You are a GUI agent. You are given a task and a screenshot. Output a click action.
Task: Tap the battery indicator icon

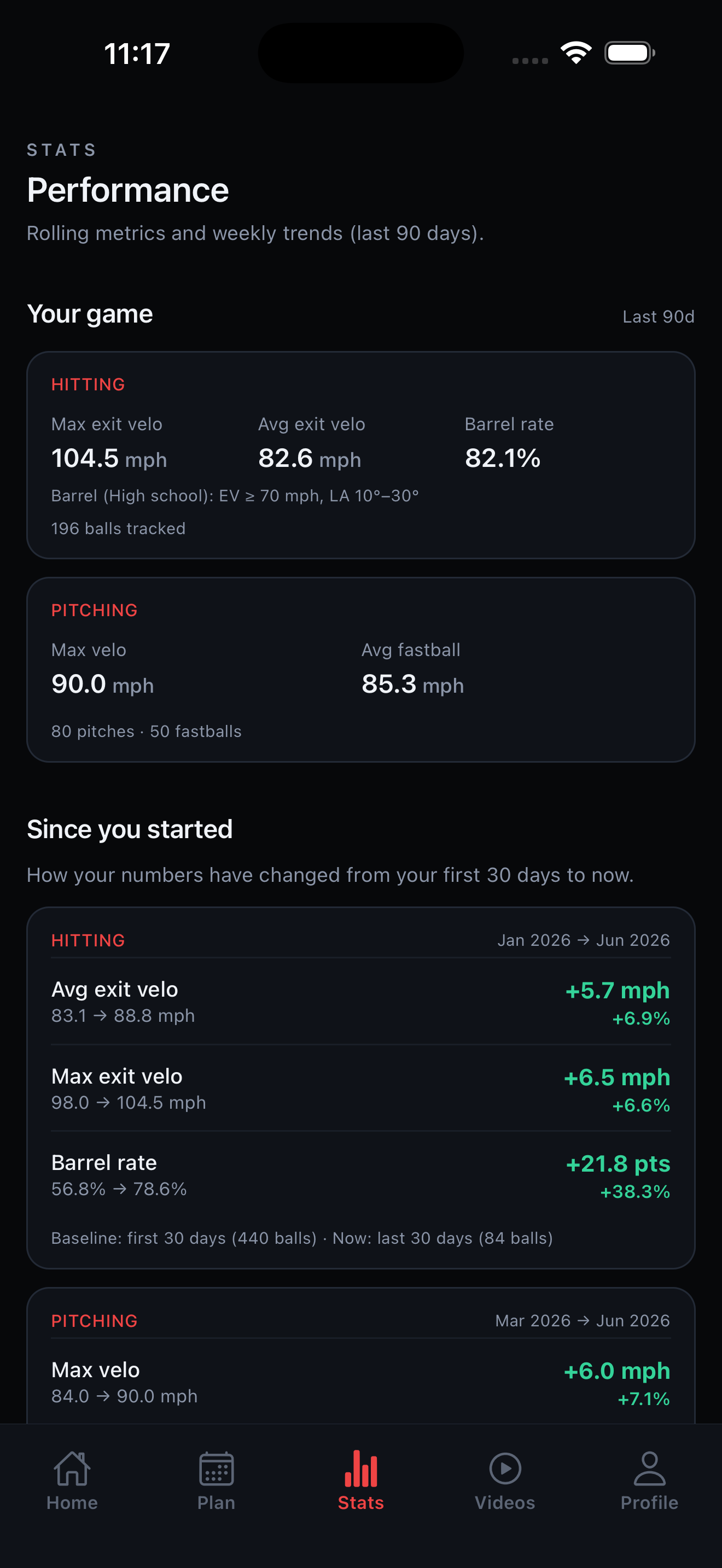tap(630, 53)
